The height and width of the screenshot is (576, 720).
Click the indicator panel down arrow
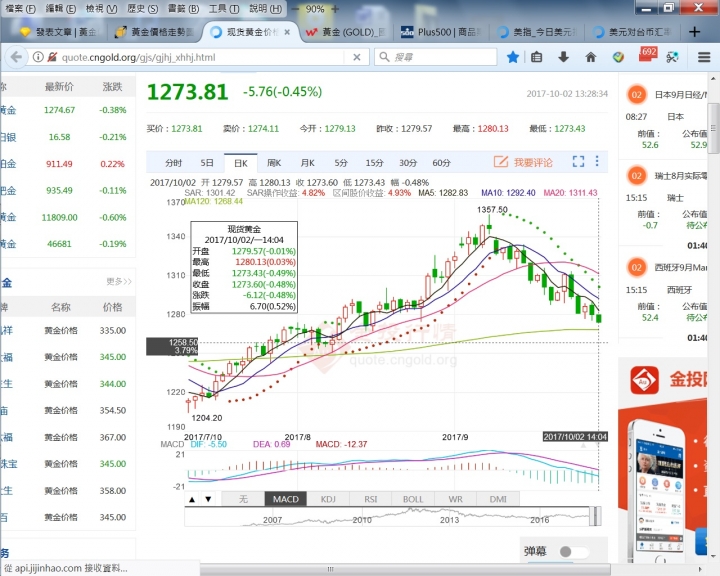coord(208,499)
